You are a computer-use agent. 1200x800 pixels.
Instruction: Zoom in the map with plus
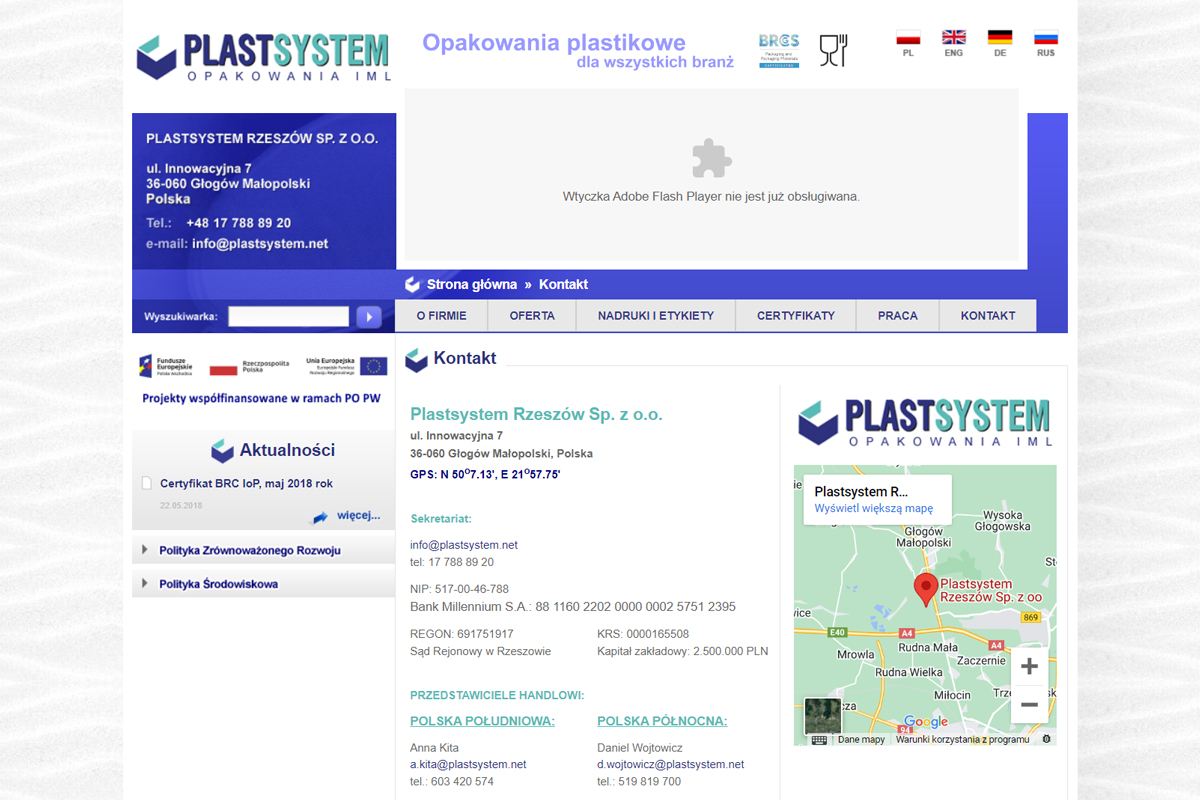click(1029, 666)
